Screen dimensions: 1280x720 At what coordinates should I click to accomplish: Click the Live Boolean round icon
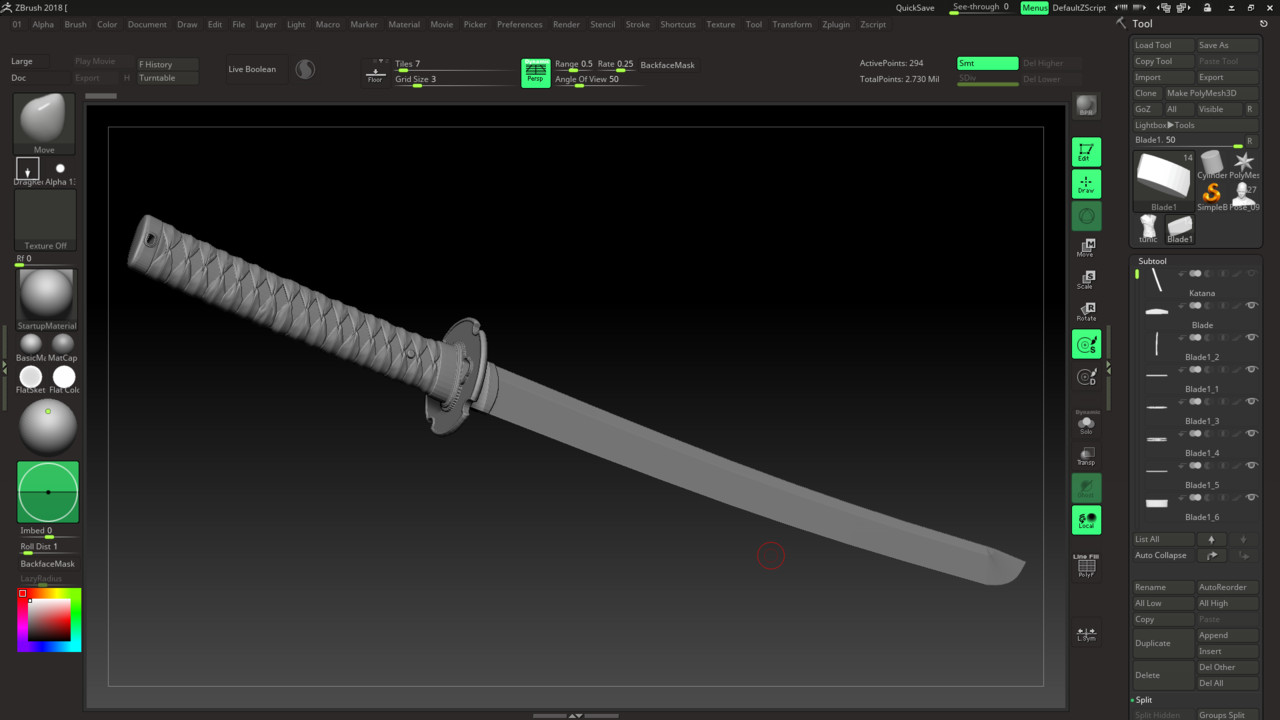(305, 69)
